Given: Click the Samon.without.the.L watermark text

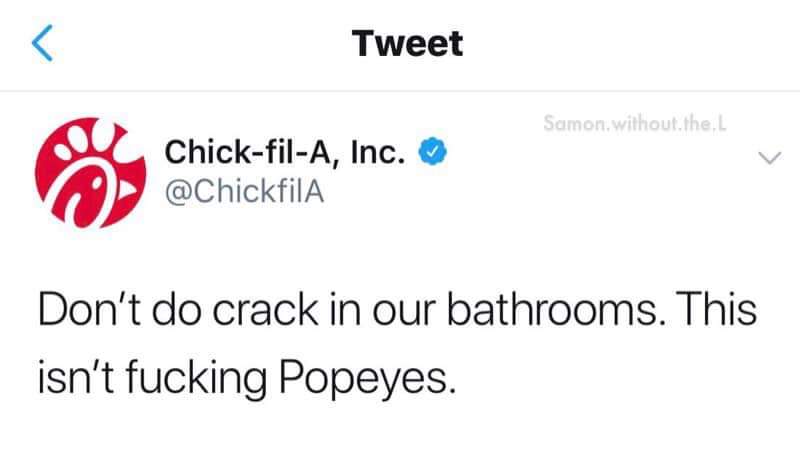Looking at the screenshot, I should click(x=636, y=125).
